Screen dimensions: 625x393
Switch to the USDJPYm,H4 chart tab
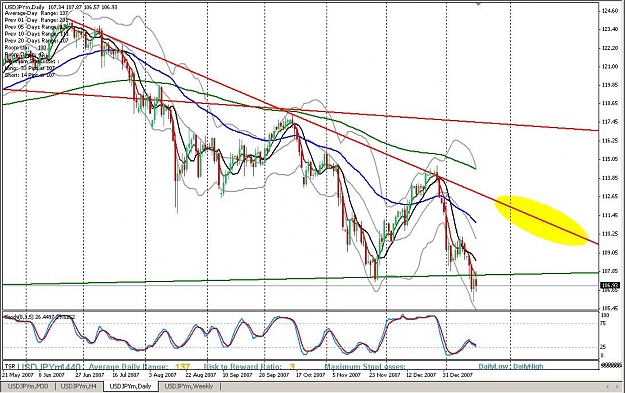[x=79, y=386]
